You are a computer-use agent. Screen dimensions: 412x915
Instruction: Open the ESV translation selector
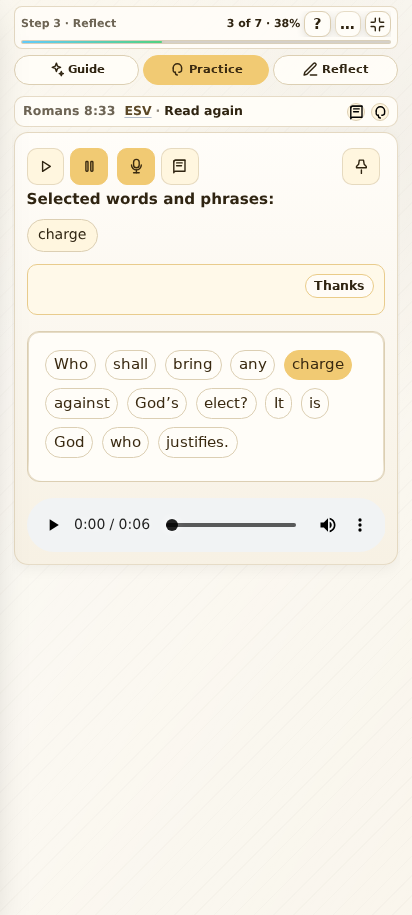pos(138,111)
